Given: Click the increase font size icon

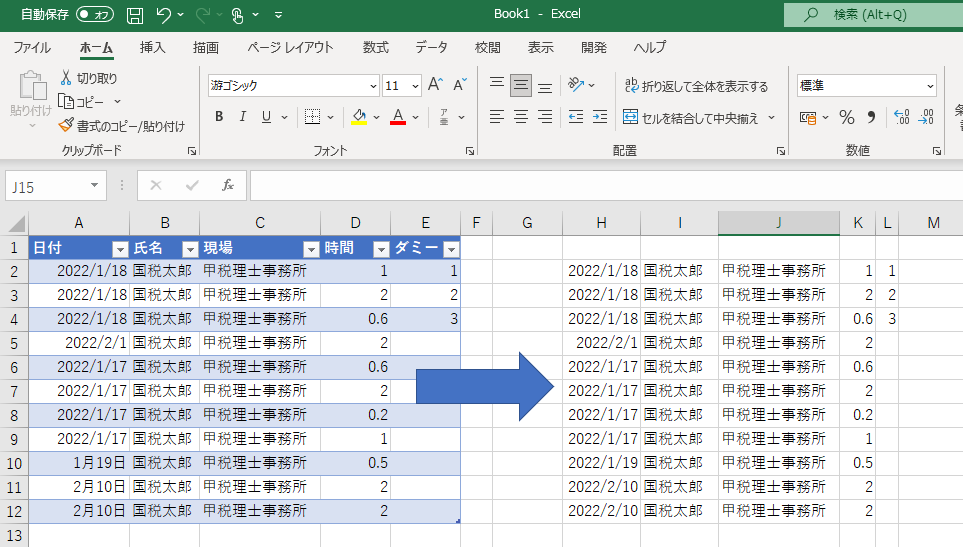Looking at the screenshot, I should point(435,86).
